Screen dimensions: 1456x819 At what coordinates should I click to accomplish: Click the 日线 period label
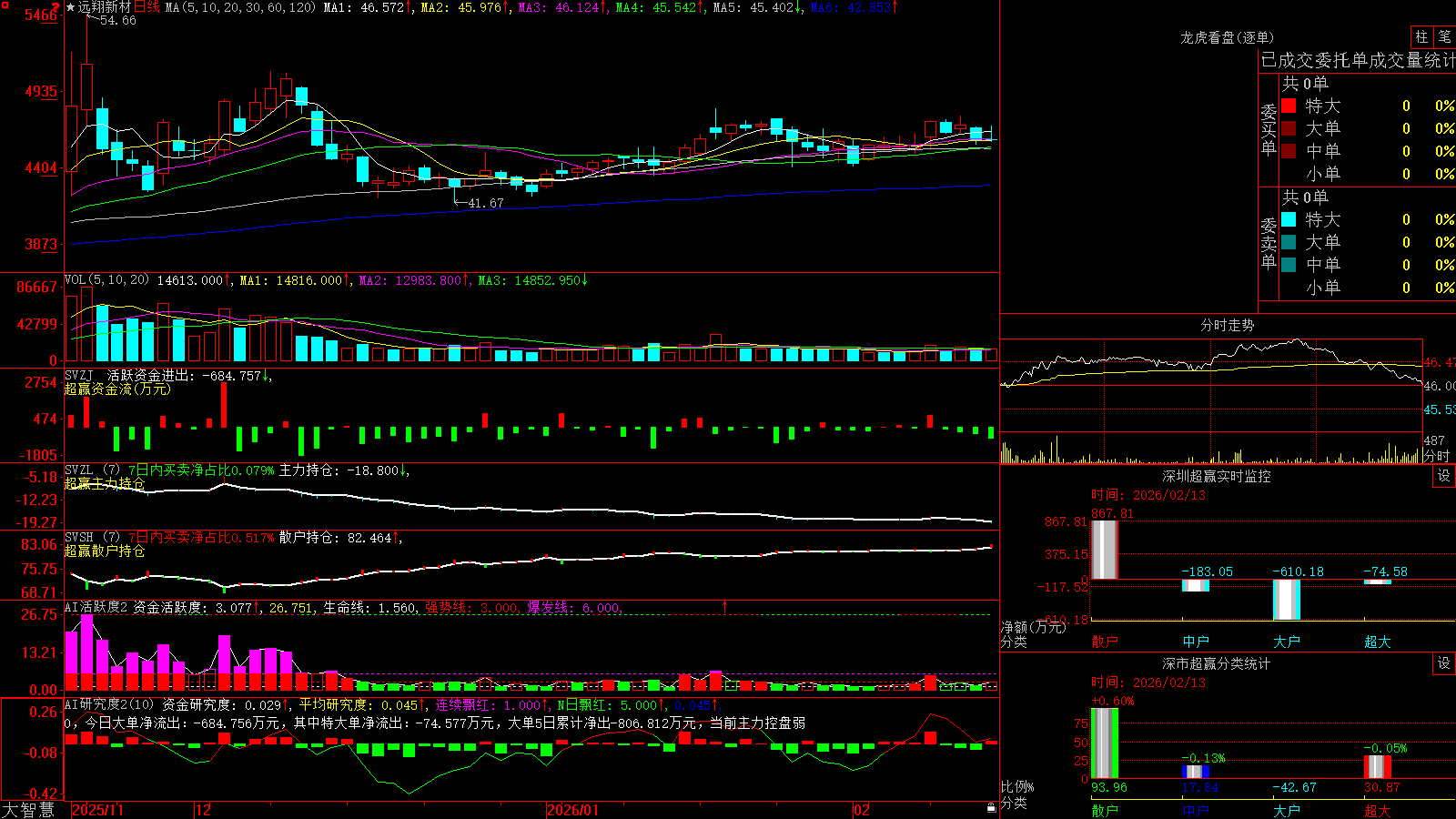147,7
